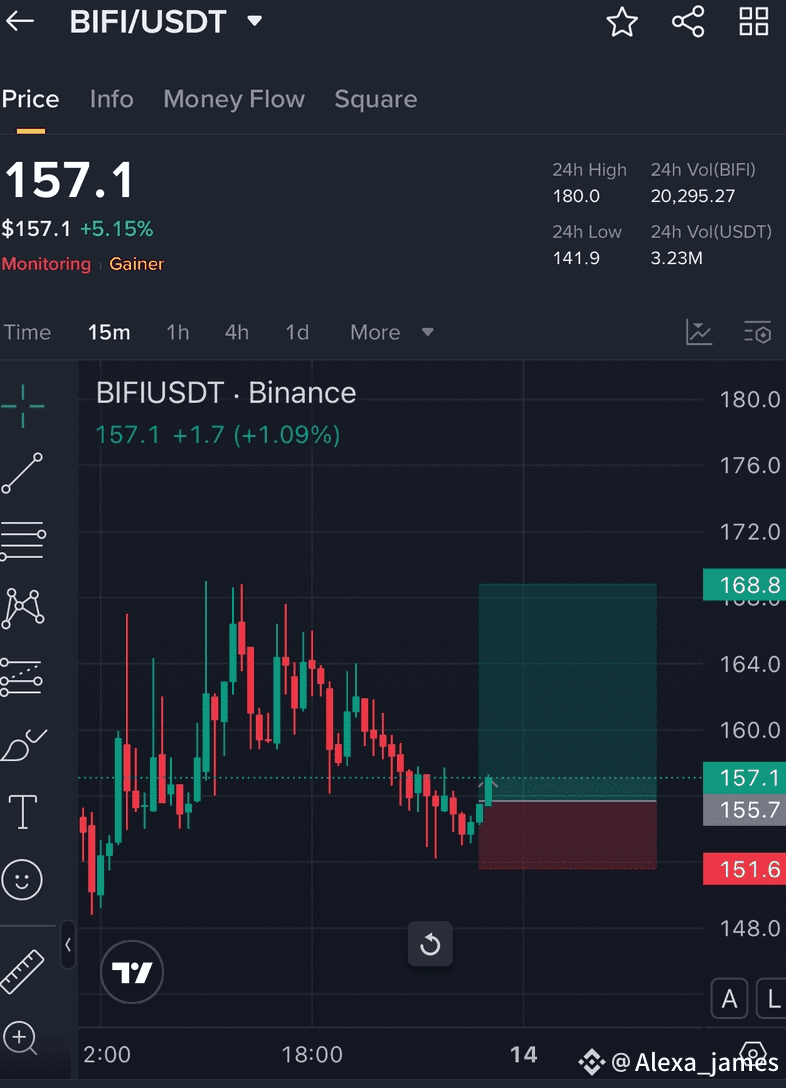The width and height of the screenshot is (786, 1088).
Task: Toggle log scale L button
Action: coord(772,999)
